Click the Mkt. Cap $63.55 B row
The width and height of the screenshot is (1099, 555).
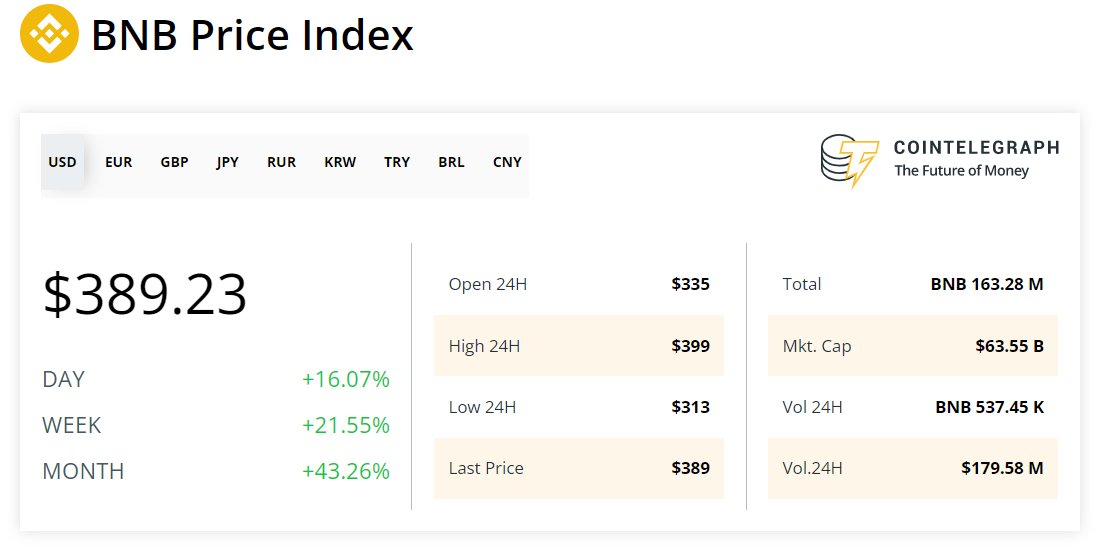912,346
